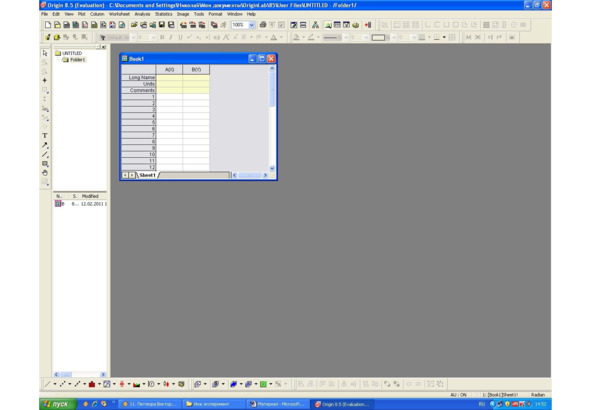
Task: Select the Rectangle drawing tool
Action: point(45,164)
